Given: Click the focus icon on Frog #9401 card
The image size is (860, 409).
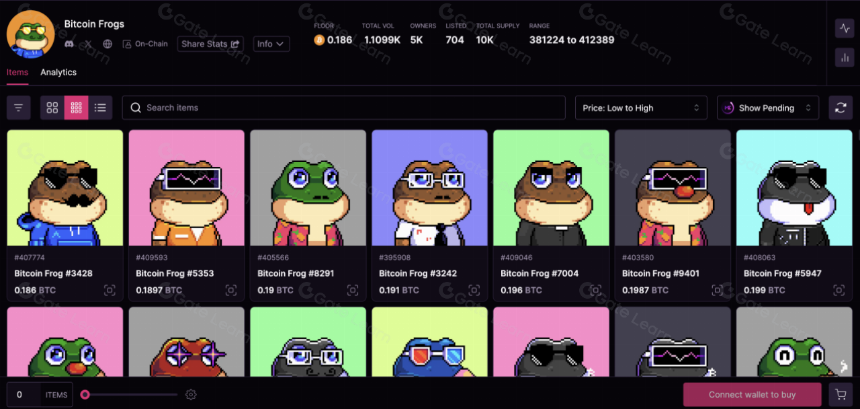Looking at the screenshot, I should 717,290.
